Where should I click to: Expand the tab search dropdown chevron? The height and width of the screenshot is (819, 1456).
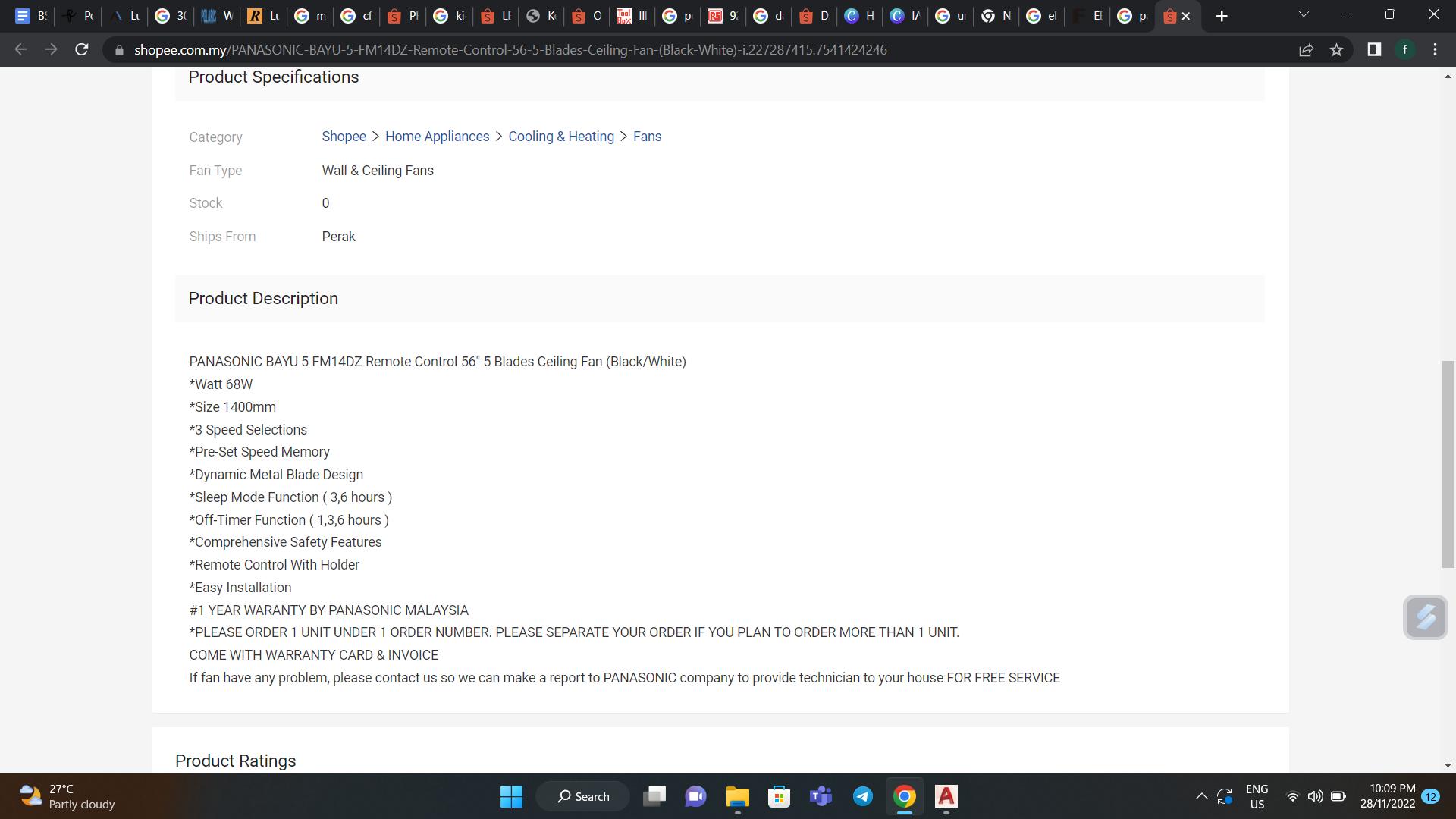[1304, 14]
